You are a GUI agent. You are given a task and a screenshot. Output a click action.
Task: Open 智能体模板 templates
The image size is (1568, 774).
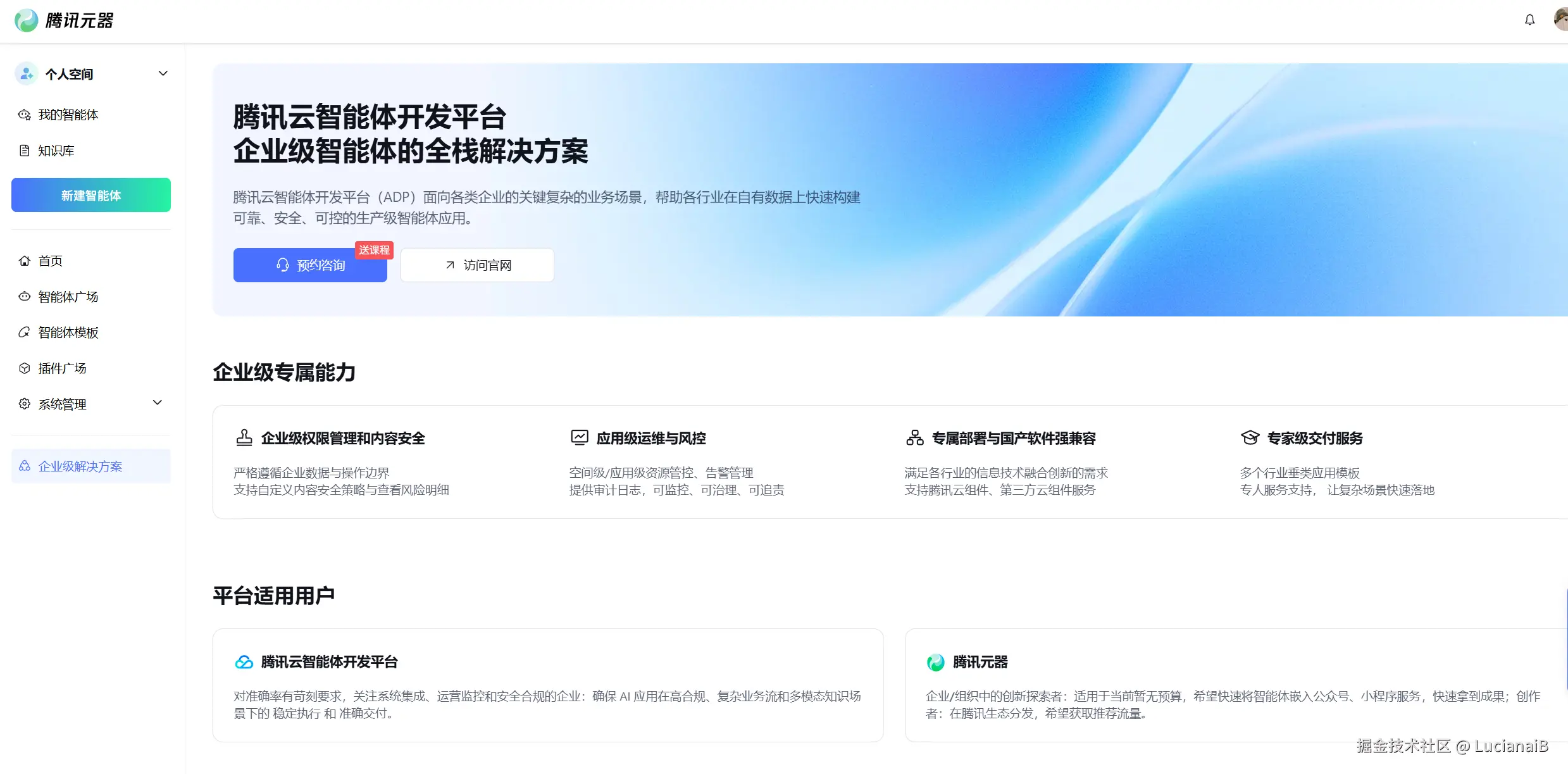tap(68, 332)
